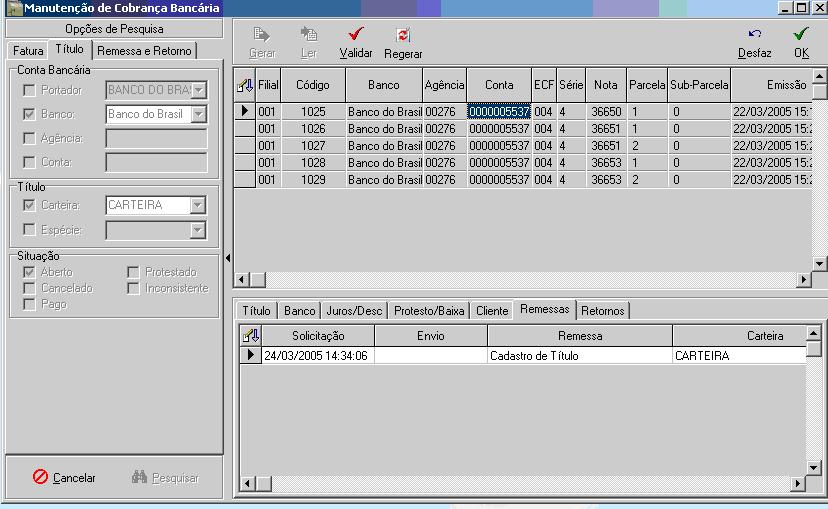Click the Conta input field
Screen dimensions: 828x509
pos(156,162)
